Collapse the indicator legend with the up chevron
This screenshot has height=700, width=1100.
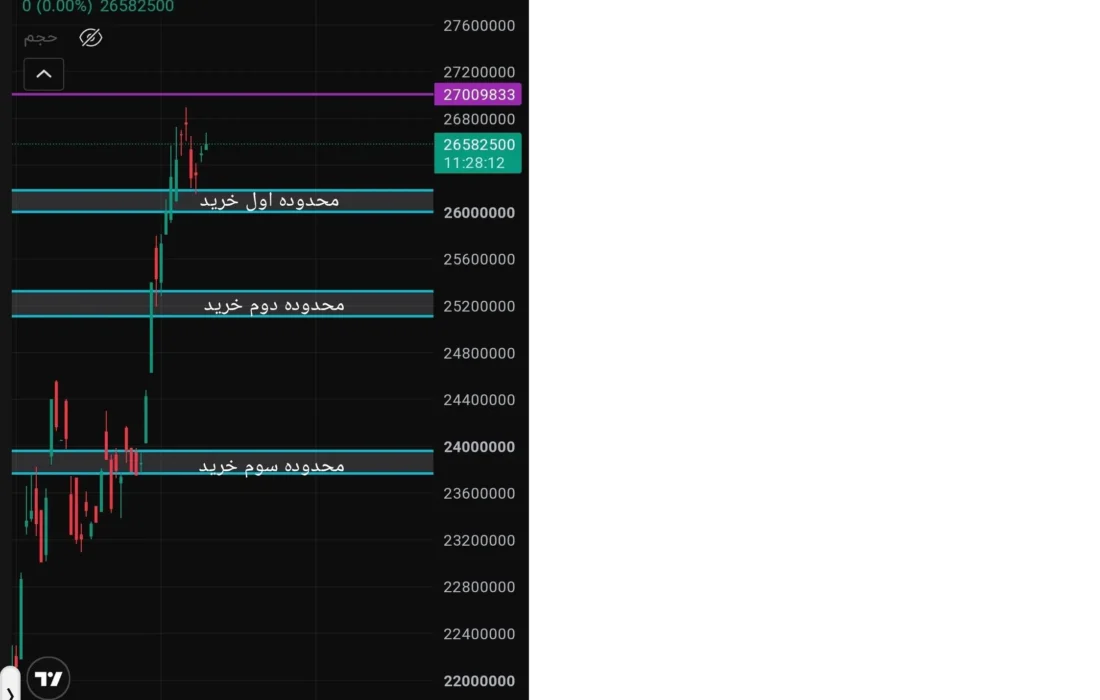tap(43, 74)
